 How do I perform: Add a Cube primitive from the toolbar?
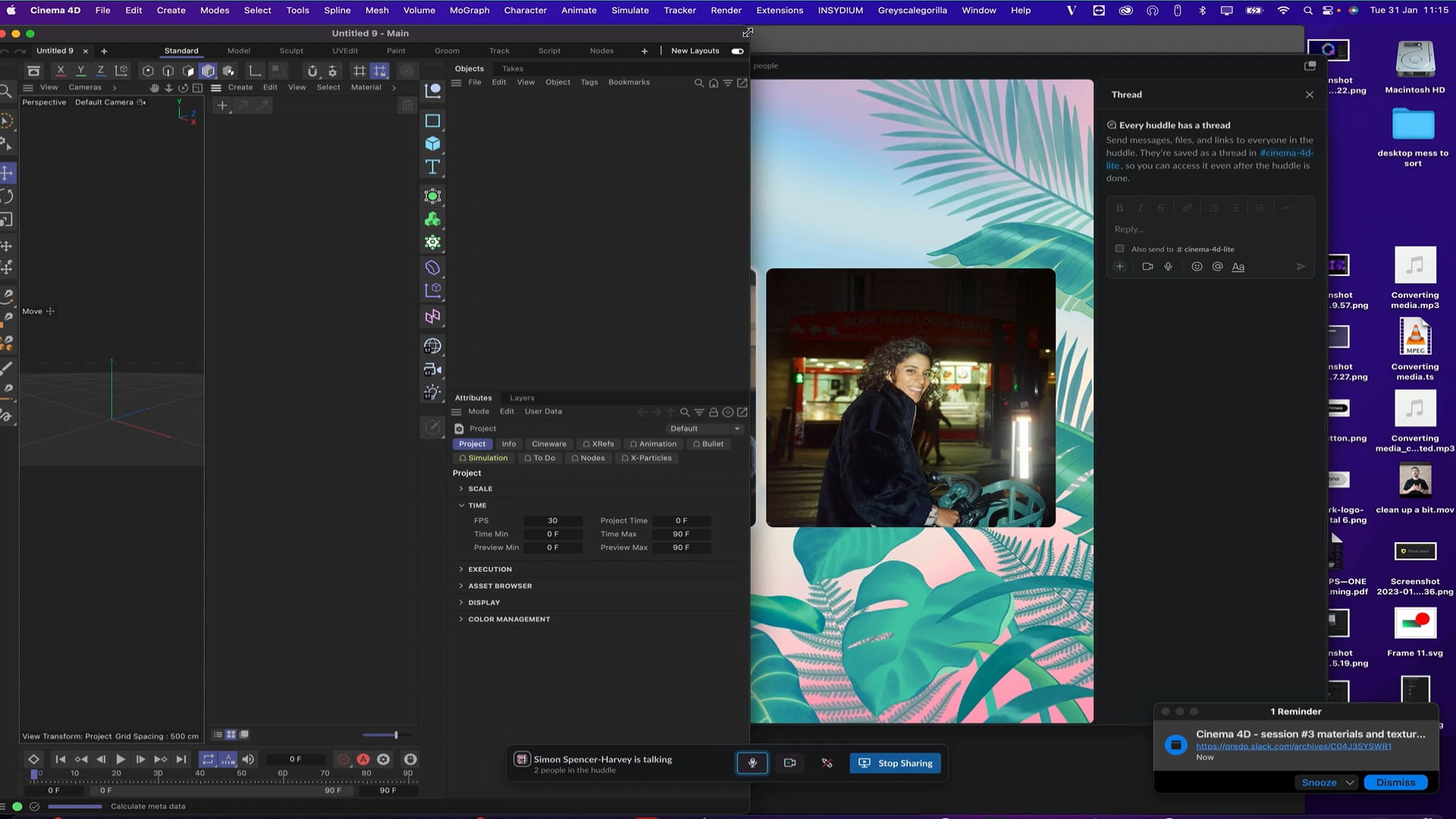(x=432, y=143)
